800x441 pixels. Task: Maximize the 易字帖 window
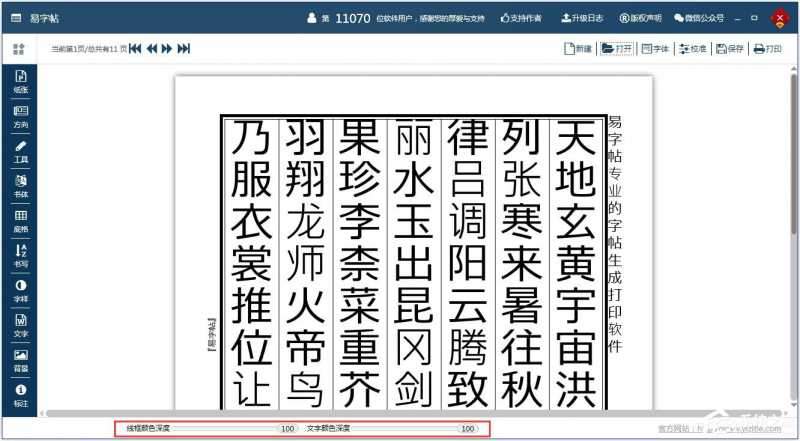[755, 18]
